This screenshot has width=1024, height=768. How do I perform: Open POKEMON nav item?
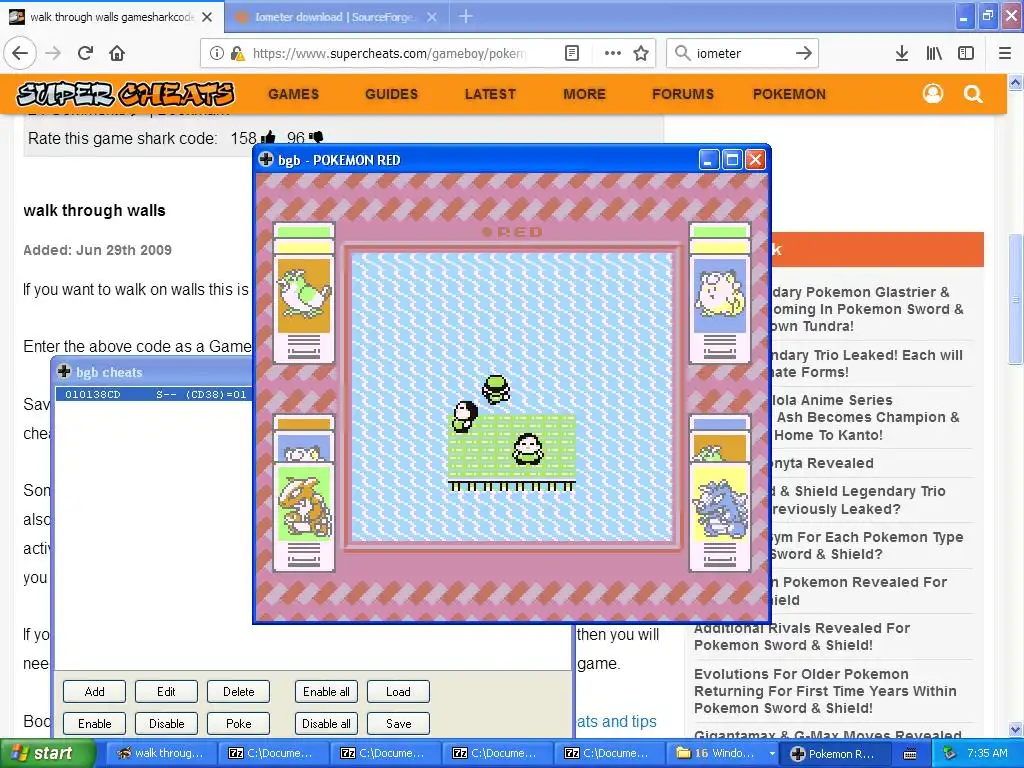coord(789,94)
